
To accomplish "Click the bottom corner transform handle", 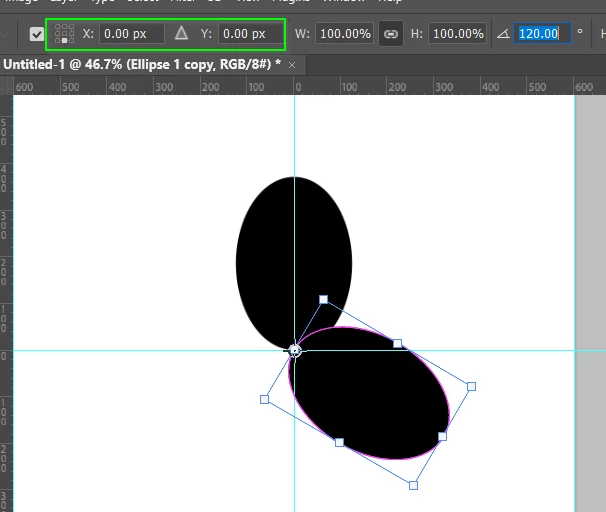I will (x=413, y=485).
